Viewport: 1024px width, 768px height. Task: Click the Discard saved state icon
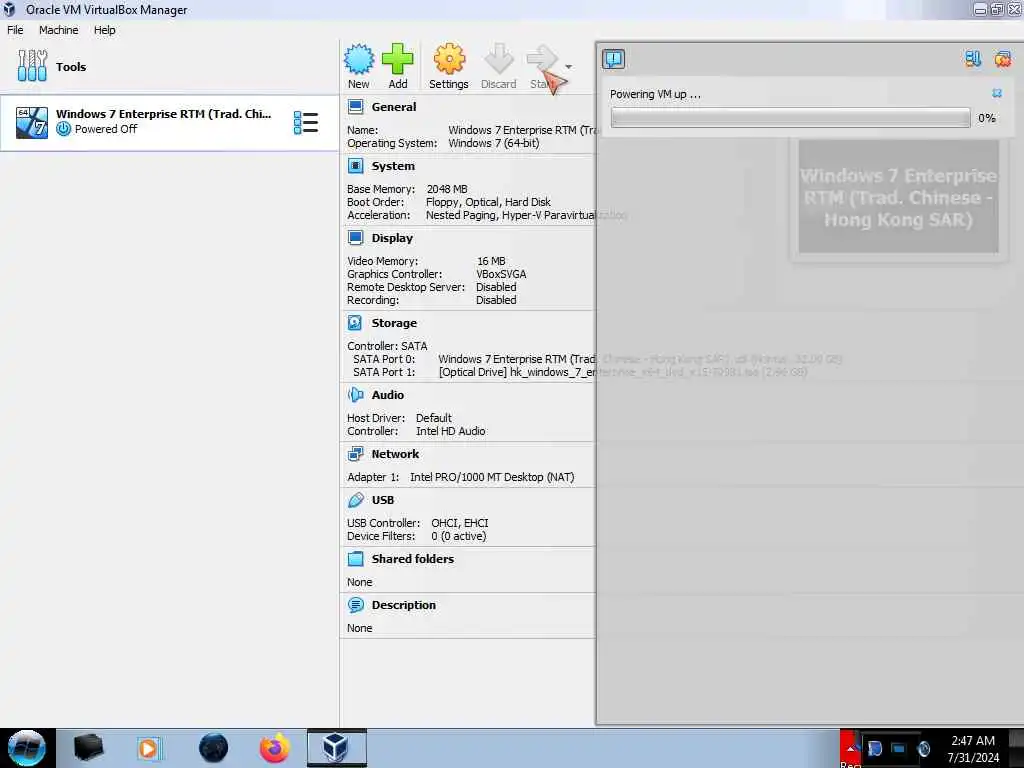[x=498, y=59]
